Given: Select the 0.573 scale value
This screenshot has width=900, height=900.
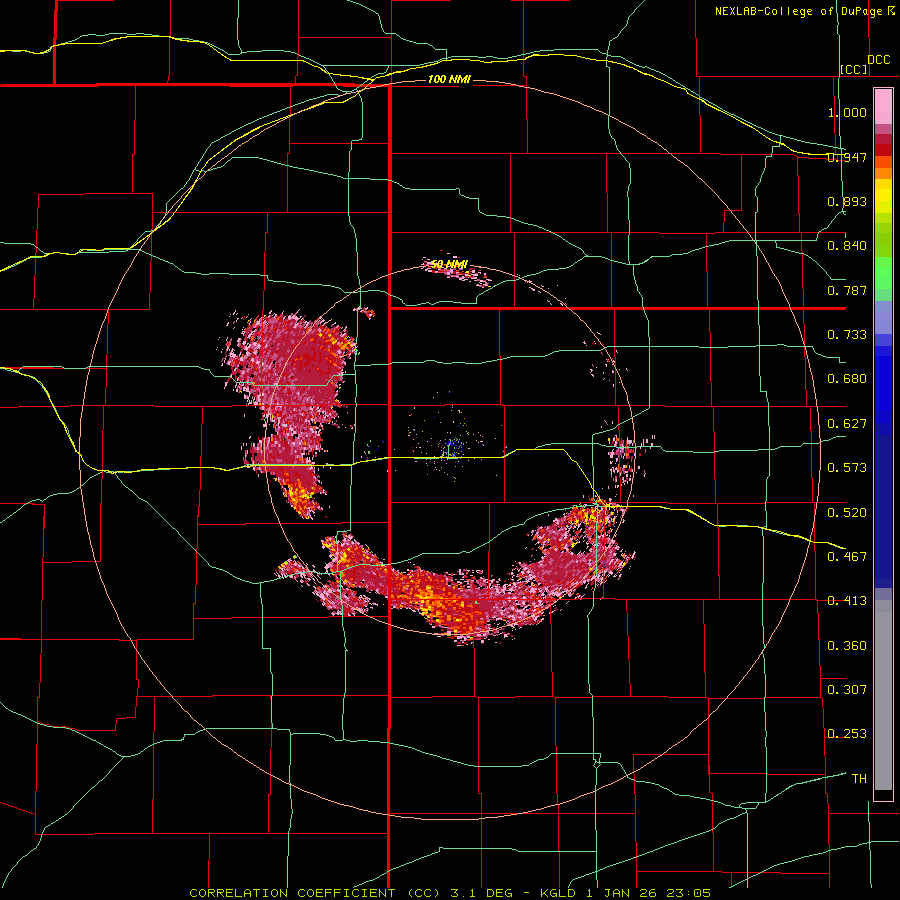Looking at the screenshot, I should coord(847,468).
